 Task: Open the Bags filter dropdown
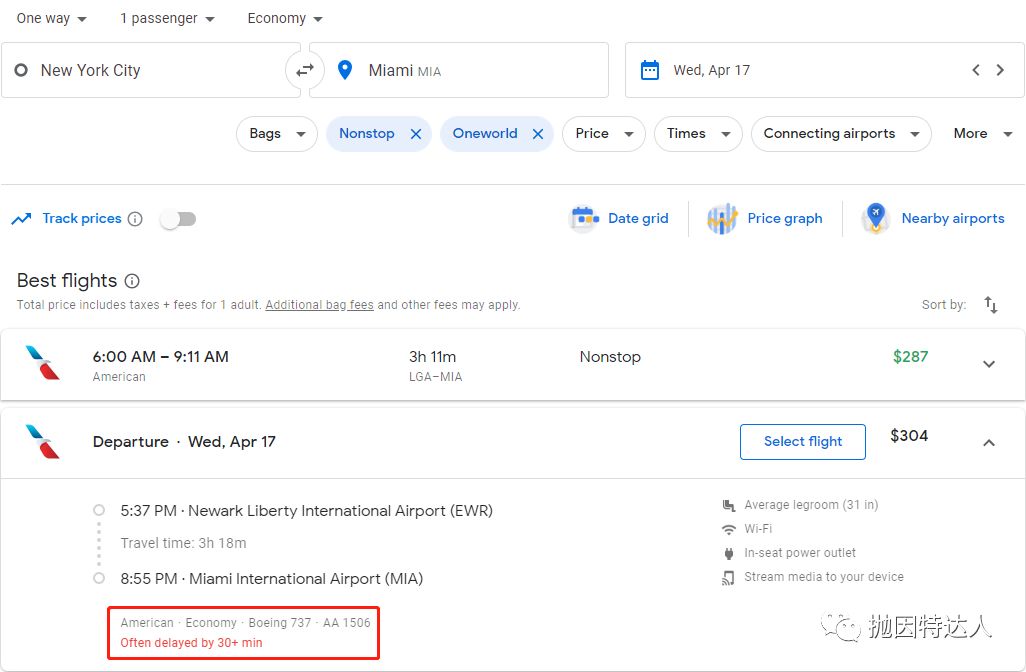click(x=277, y=134)
